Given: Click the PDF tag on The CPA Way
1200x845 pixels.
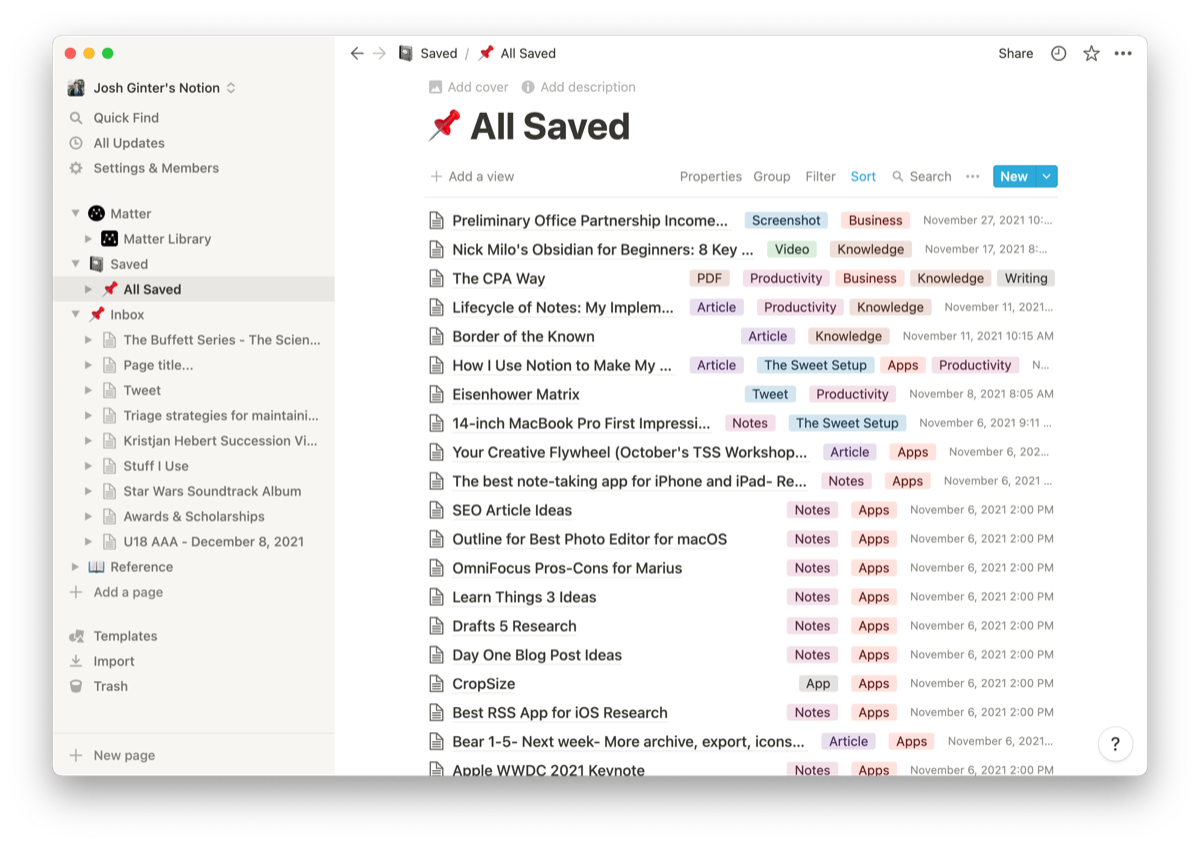Looking at the screenshot, I should click(709, 278).
